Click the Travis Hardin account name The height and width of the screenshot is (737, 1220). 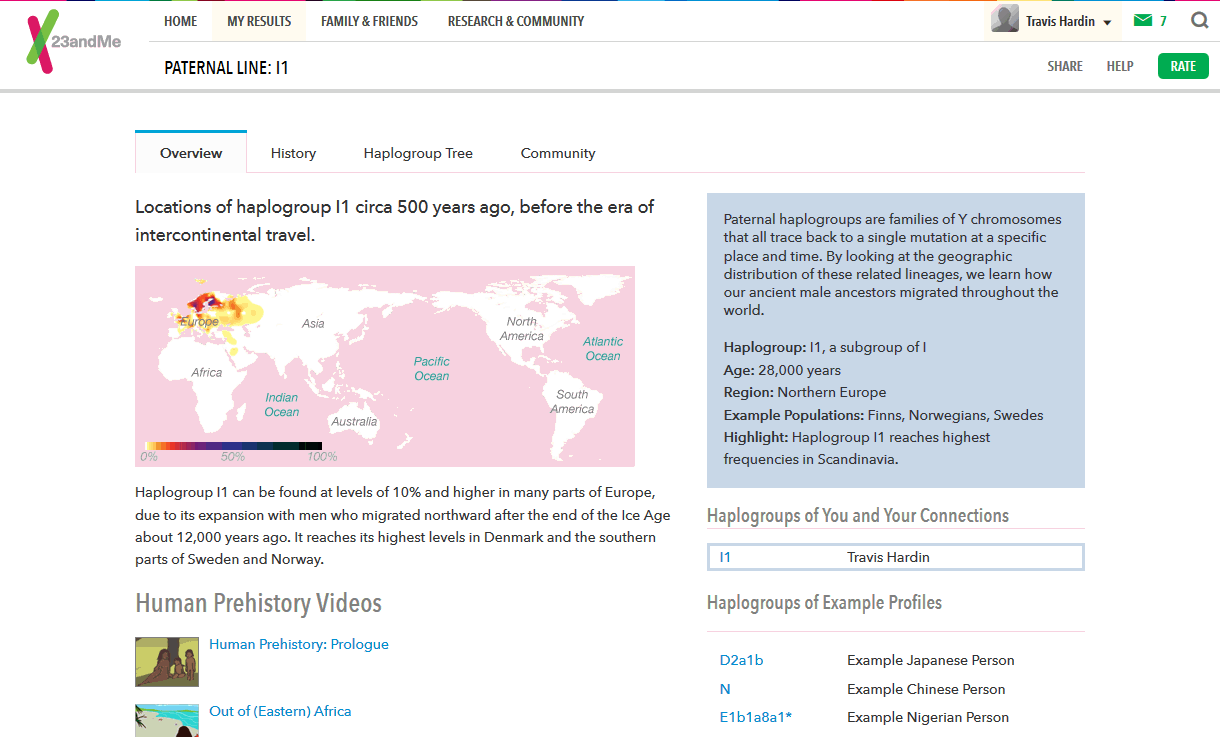1060,21
